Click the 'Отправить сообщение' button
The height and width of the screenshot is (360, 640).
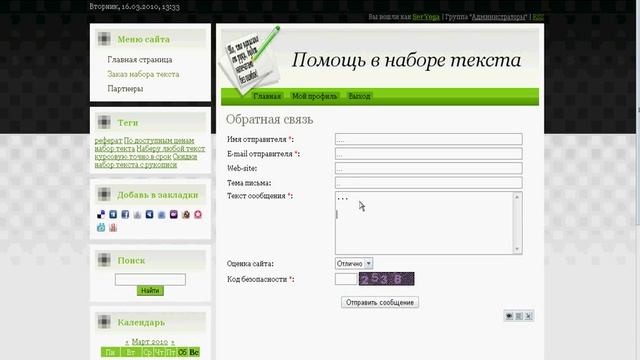380,302
